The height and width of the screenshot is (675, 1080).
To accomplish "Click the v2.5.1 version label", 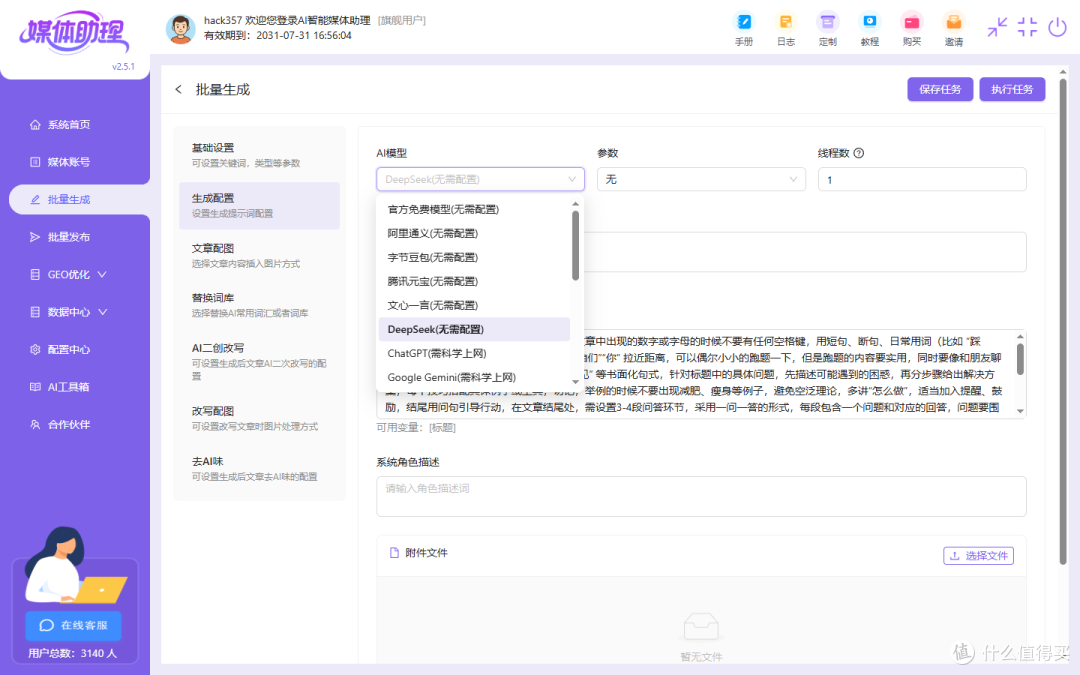I will tap(123, 67).
